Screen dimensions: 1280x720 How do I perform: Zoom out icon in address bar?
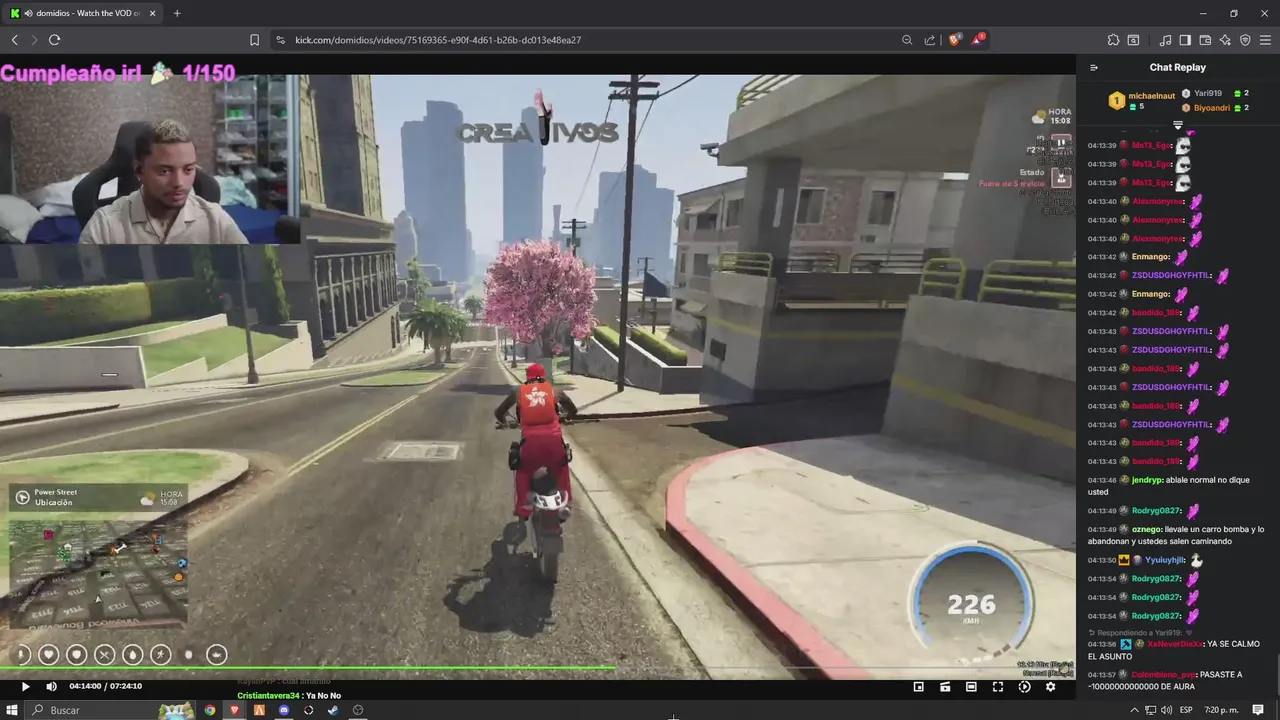907,40
